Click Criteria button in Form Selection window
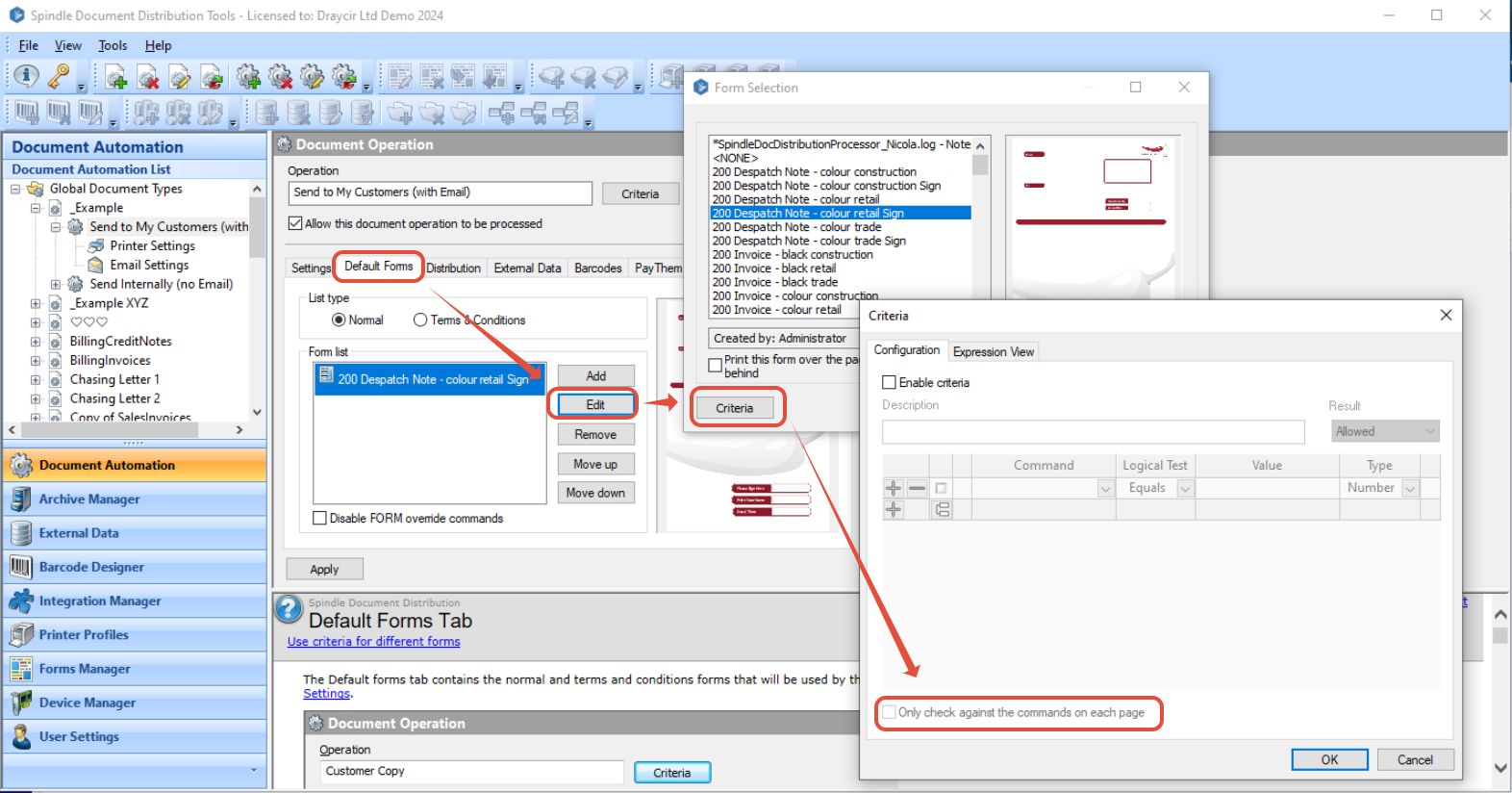The image size is (1512, 793). point(735,408)
